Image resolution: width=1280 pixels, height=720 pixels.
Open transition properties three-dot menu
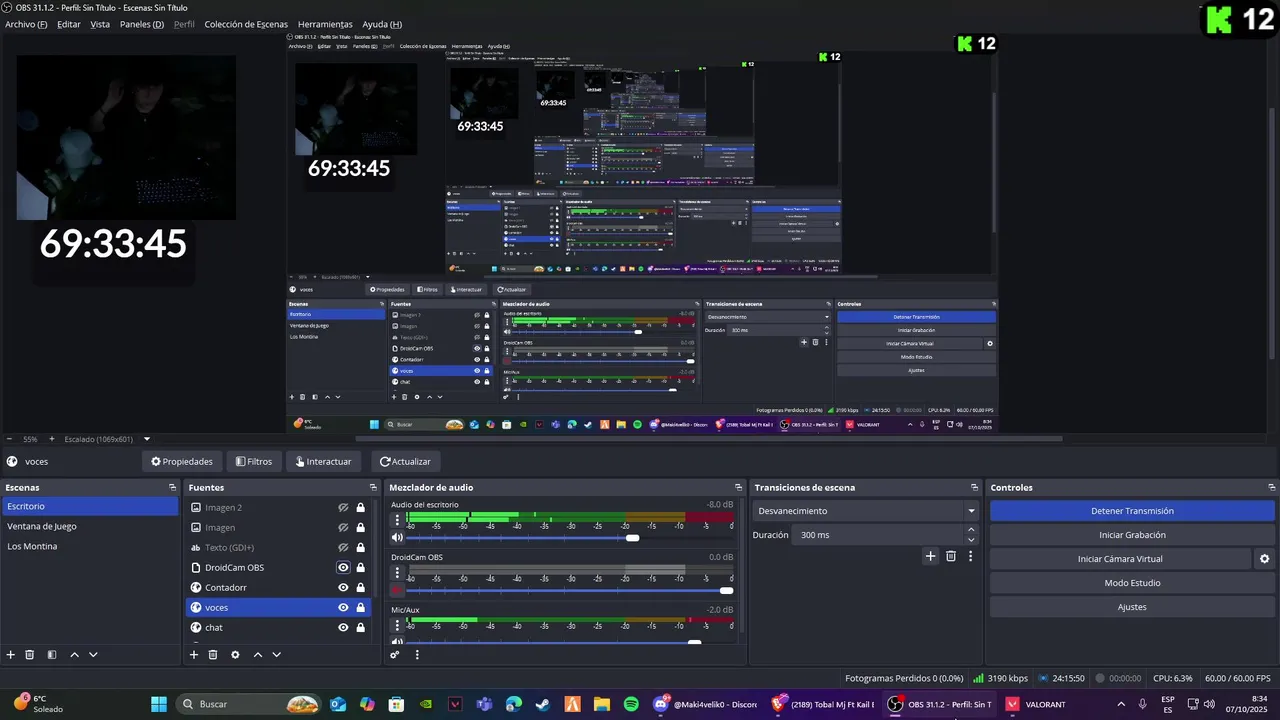tap(970, 556)
